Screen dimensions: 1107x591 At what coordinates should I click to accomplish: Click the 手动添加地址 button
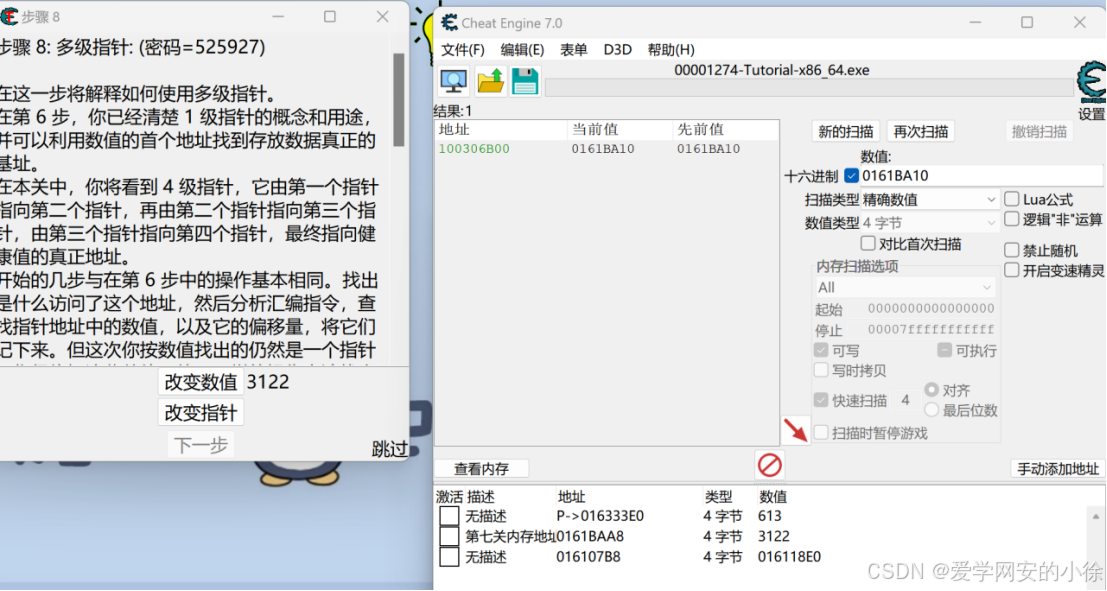pos(1058,469)
